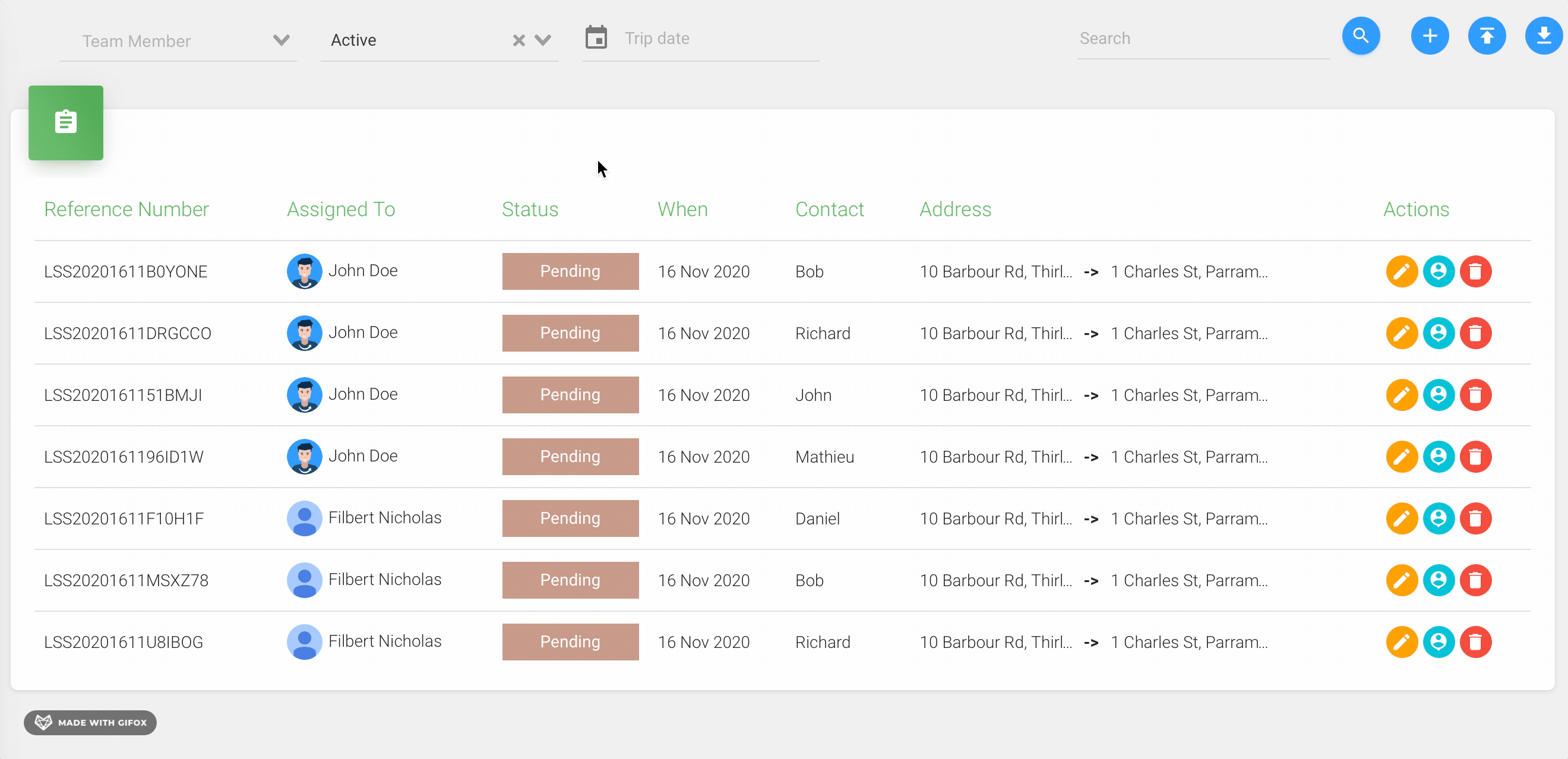Click contact name John
Screen dimensions: 1568x759
click(x=813, y=396)
